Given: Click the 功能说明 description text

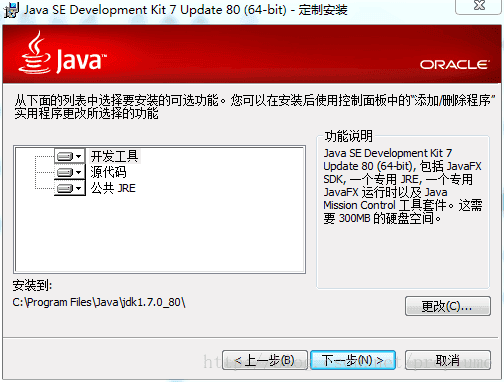Looking at the screenshot, I should [403, 186].
